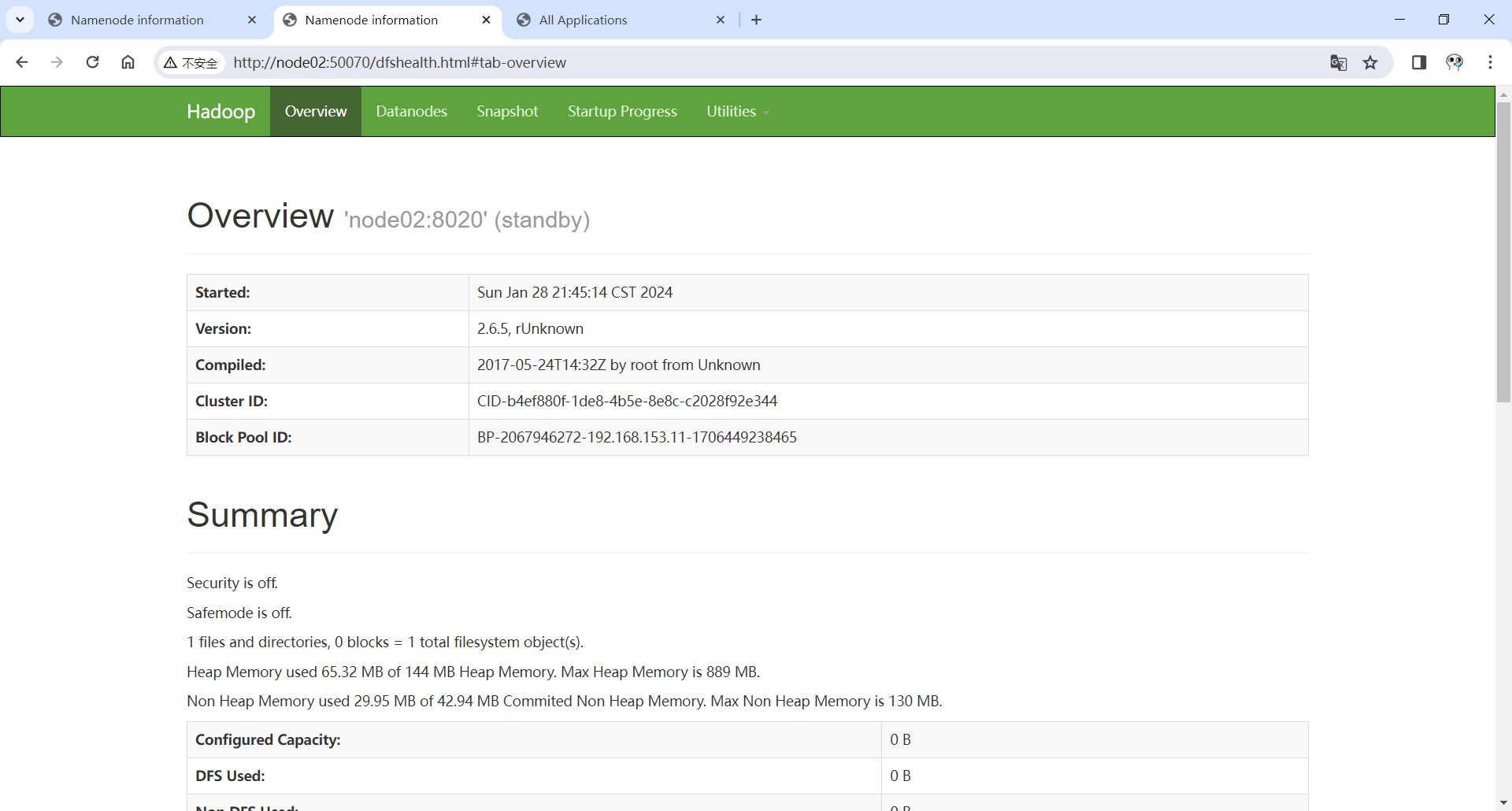Add a new browser tab
The height and width of the screenshot is (811, 1512).
pos(757,20)
